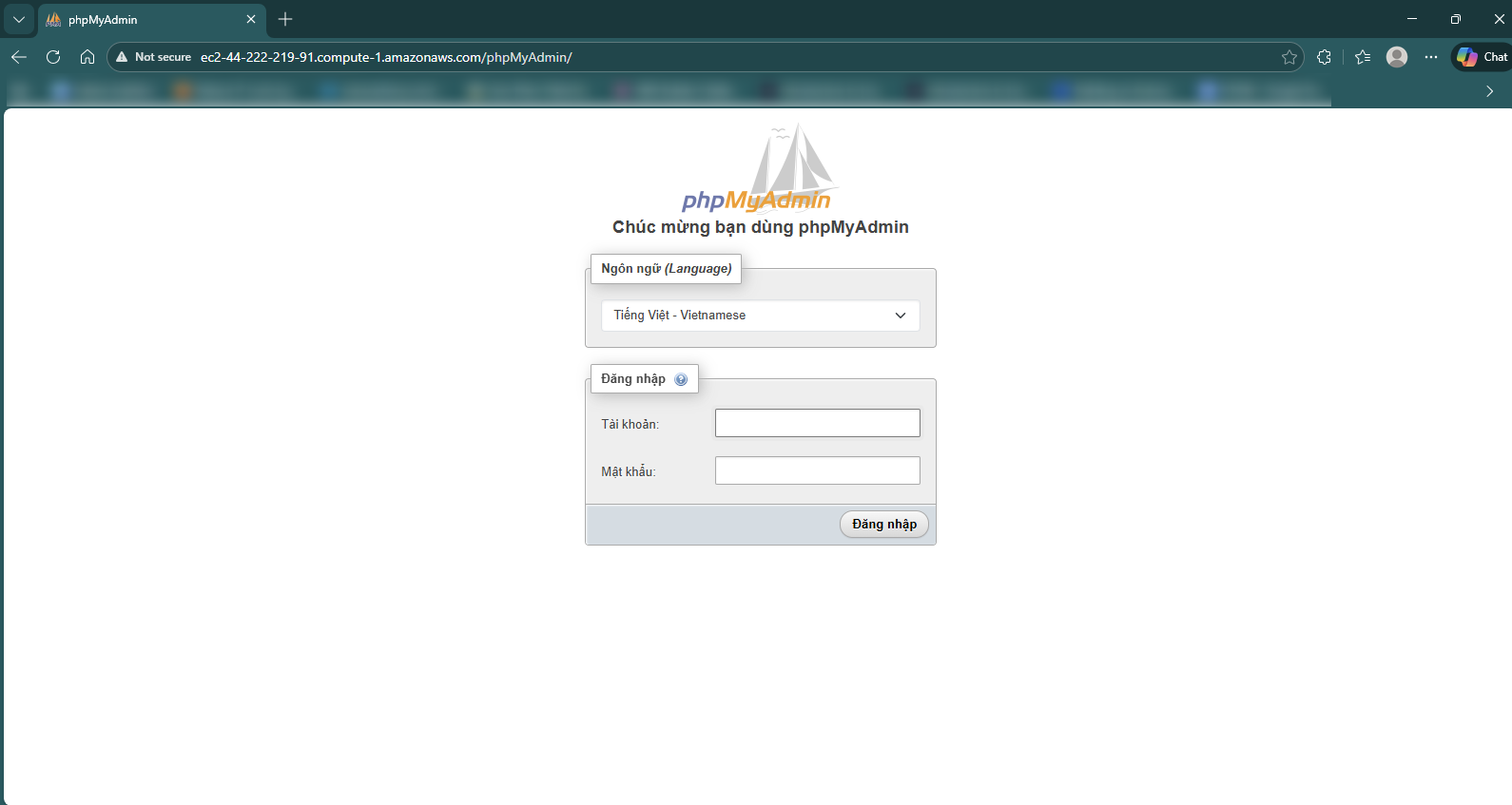1512x805 pixels.
Task: Reload the page with Refresh icon
Action: tap(53, 57)
